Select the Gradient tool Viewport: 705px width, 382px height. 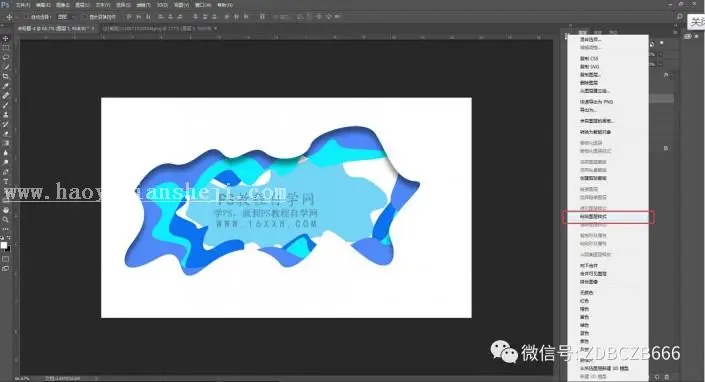pos(5,143)
